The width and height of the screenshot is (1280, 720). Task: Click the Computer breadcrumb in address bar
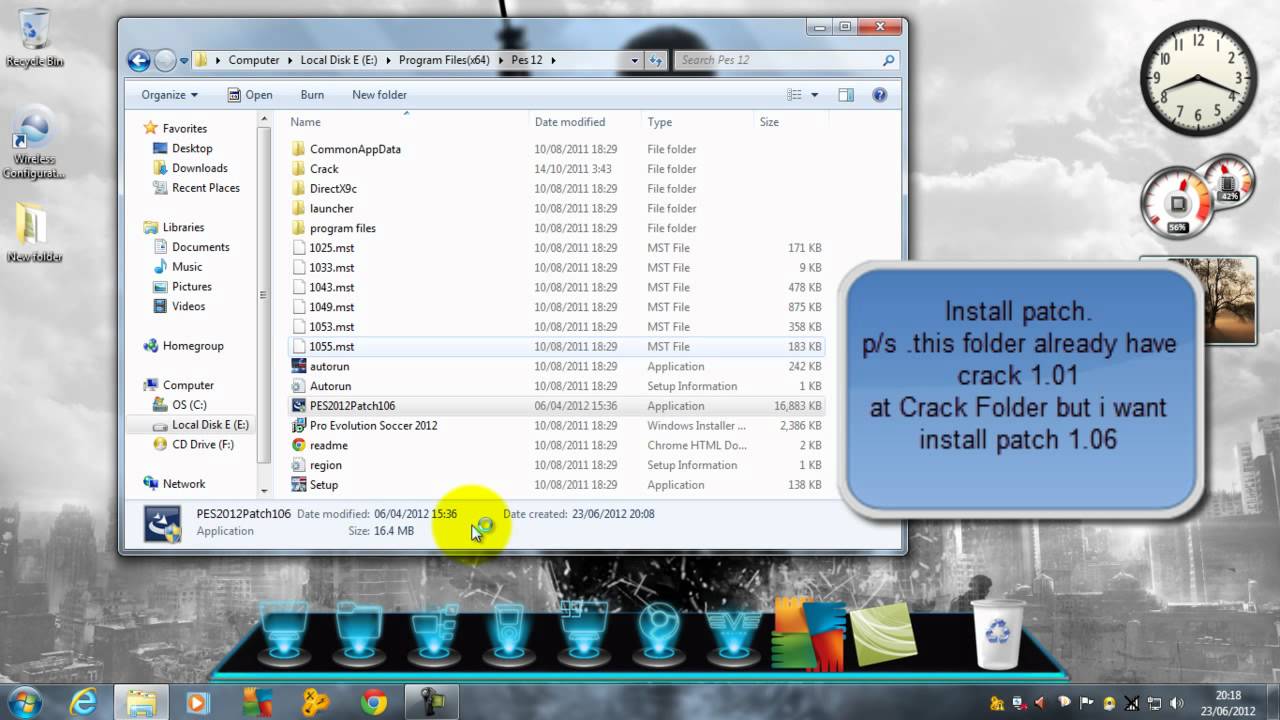click(254, 60)
